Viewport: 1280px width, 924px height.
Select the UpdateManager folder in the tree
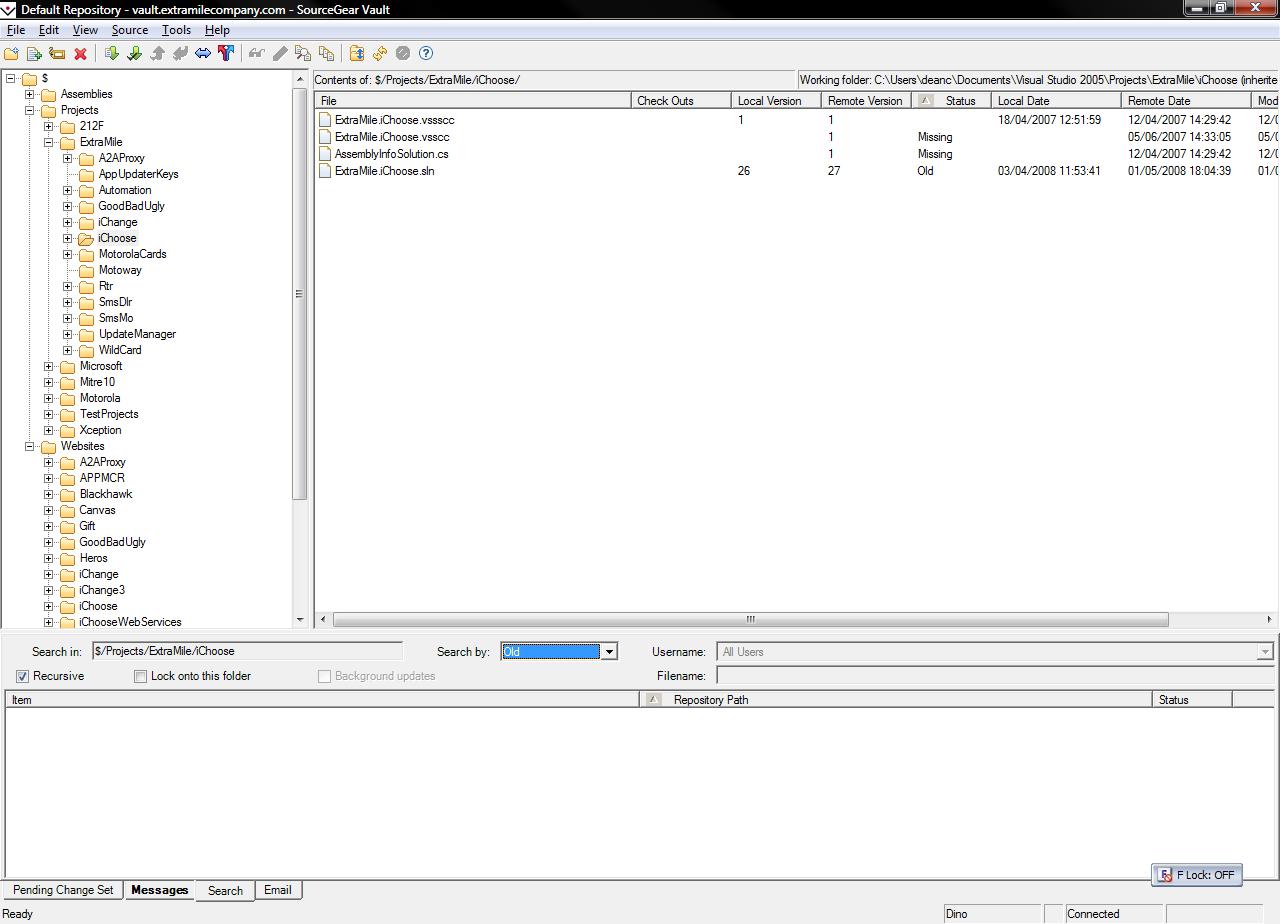tap(137, 334)
